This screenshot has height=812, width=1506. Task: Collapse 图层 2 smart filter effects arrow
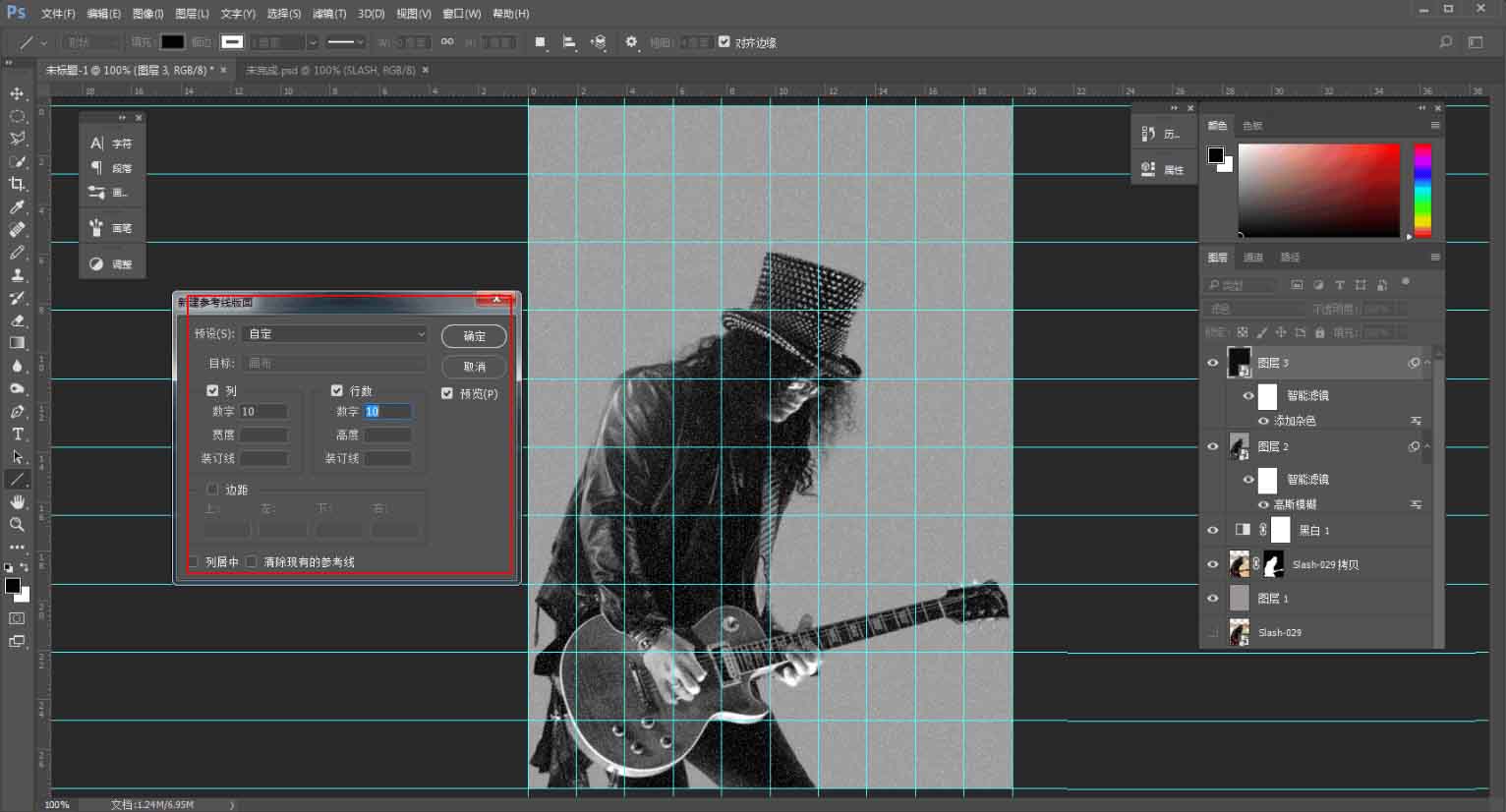pyautogui.click(x=1427, y=446)
